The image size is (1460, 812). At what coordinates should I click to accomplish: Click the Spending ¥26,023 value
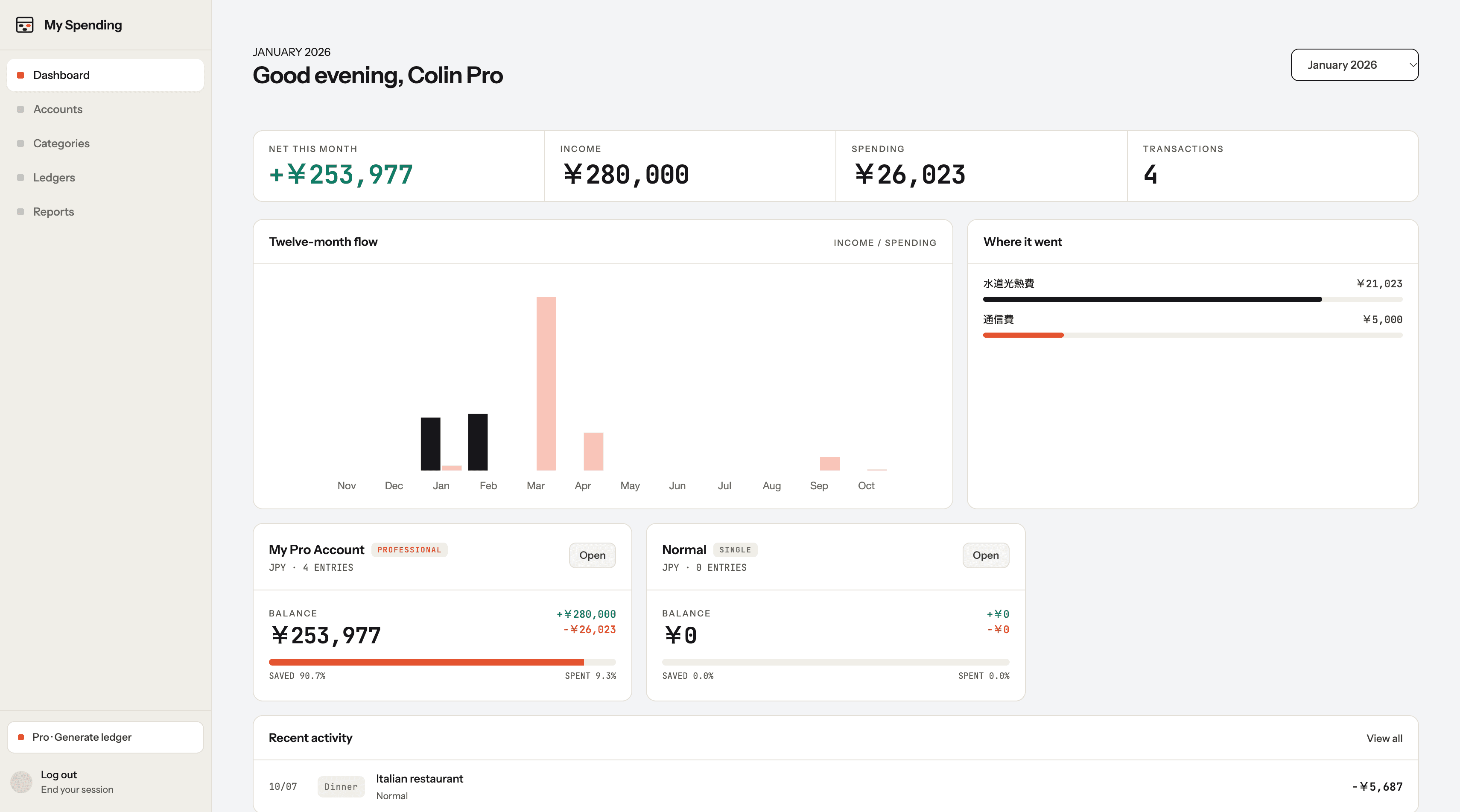tap(909, 175)
